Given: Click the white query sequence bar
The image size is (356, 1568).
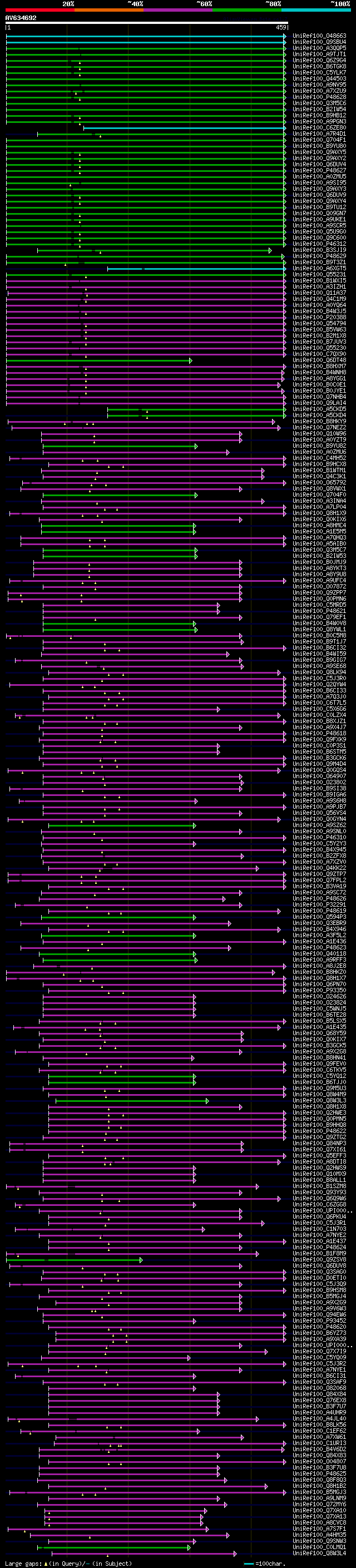Looking at the screenshot, I should pyautogui.click(x=147, y=23).
